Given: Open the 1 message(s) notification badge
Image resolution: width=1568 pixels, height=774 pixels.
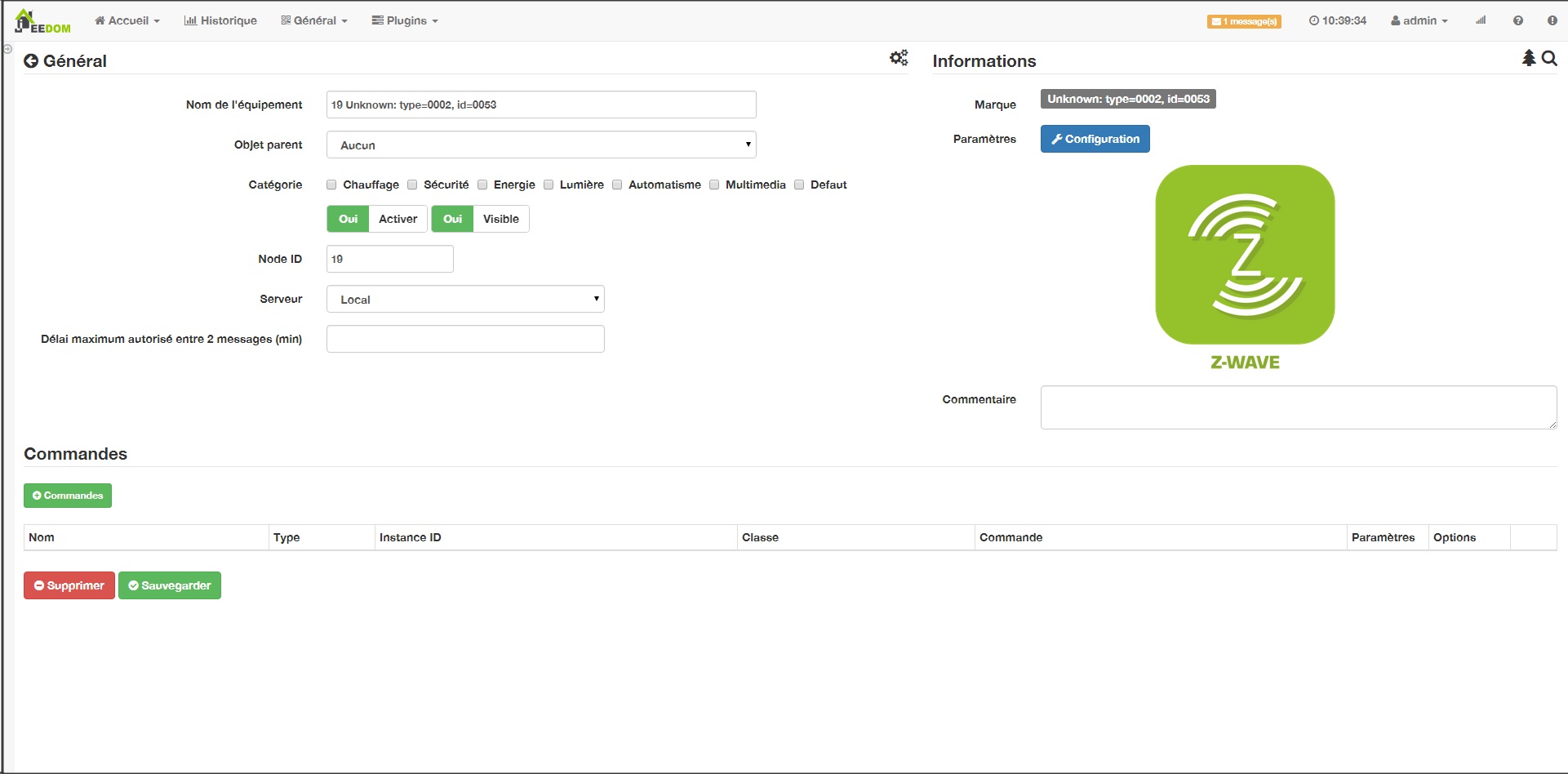Looking at the screenshot, I should coord(1244,21).
